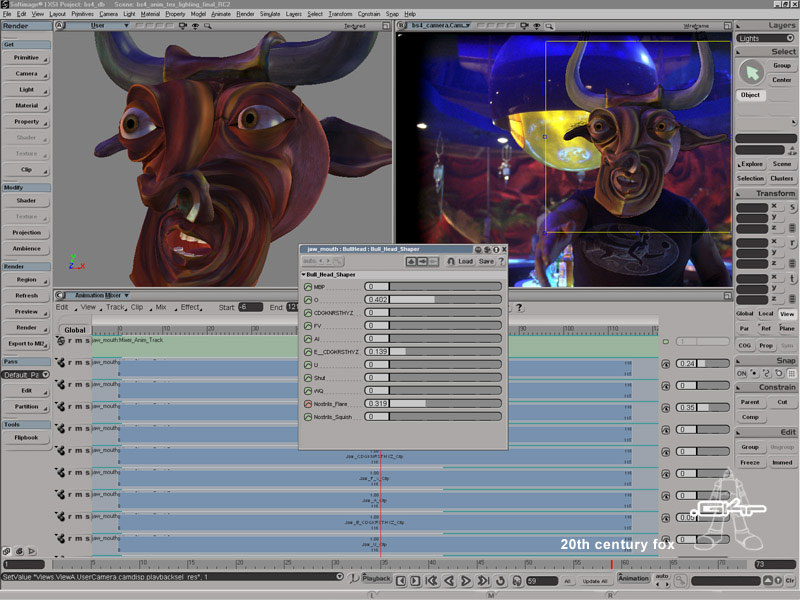Open the Track menu in Animation Mixer
The image size is (800, 600).
[115, 308]
